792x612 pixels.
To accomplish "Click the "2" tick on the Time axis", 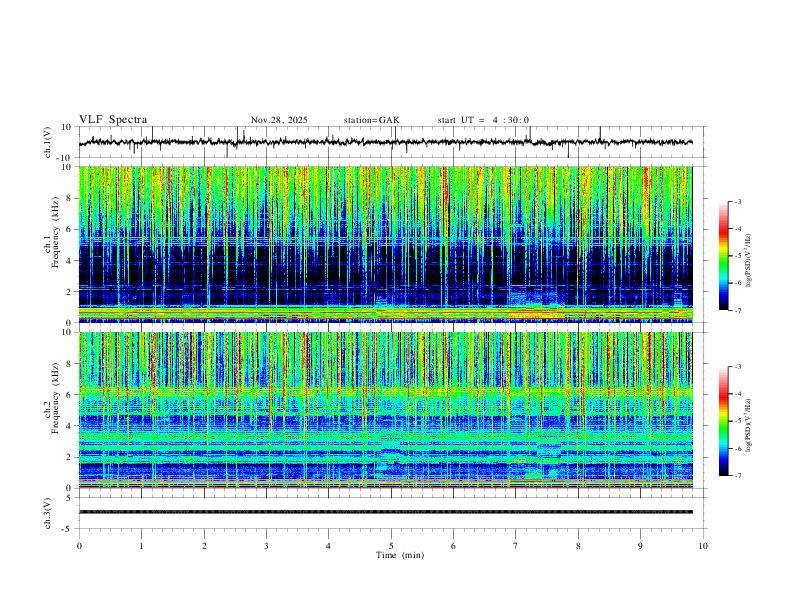I will coord(204,546).
